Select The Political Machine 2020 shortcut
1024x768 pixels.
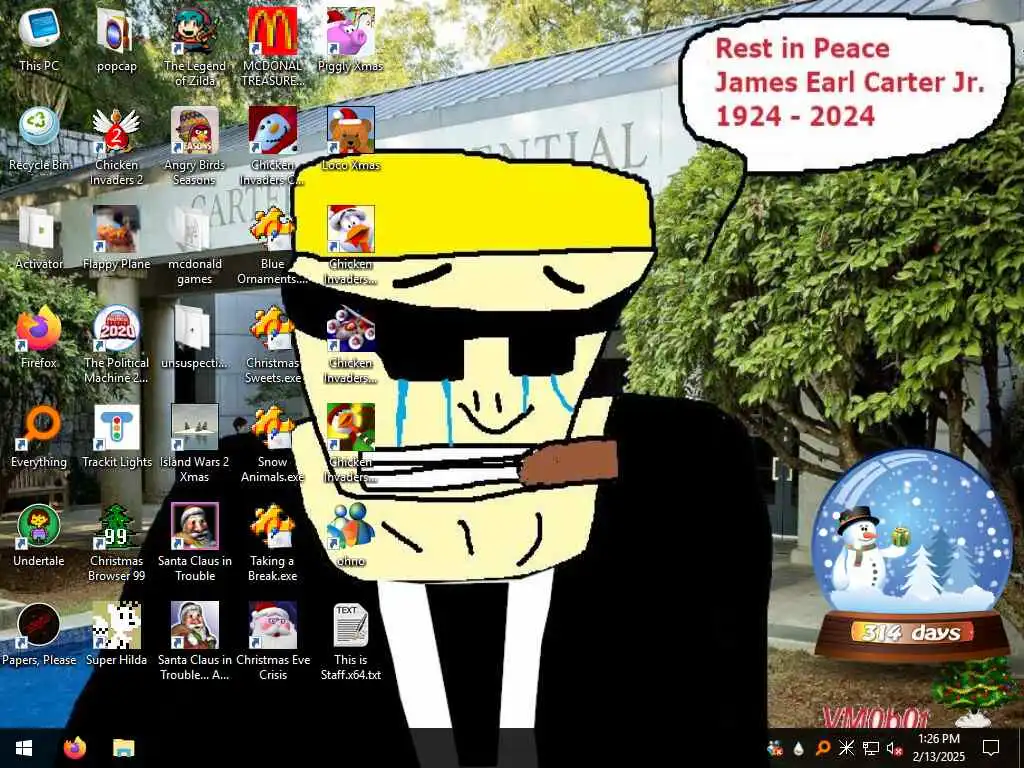click(116, 344)
